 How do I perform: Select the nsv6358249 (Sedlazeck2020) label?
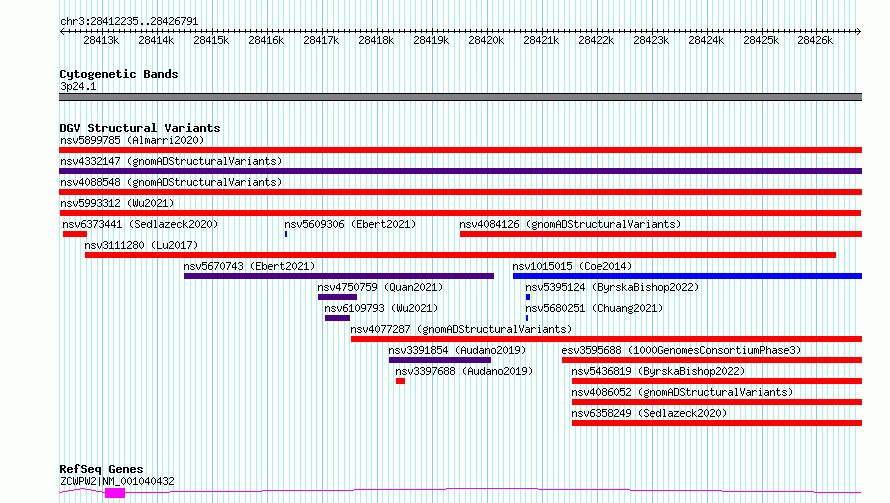(x=649, y=413)
